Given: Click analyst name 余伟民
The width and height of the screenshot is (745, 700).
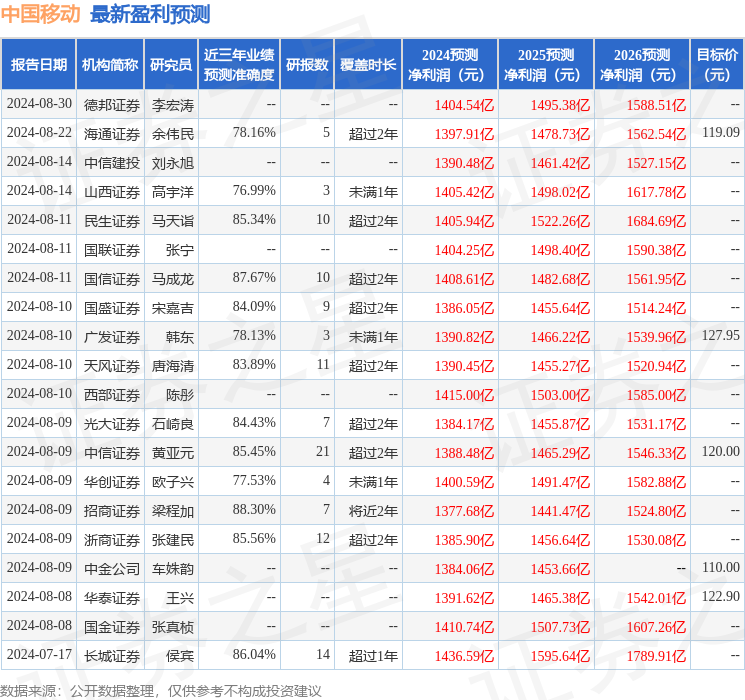Looking at the screenshot, I should point(173,134).
